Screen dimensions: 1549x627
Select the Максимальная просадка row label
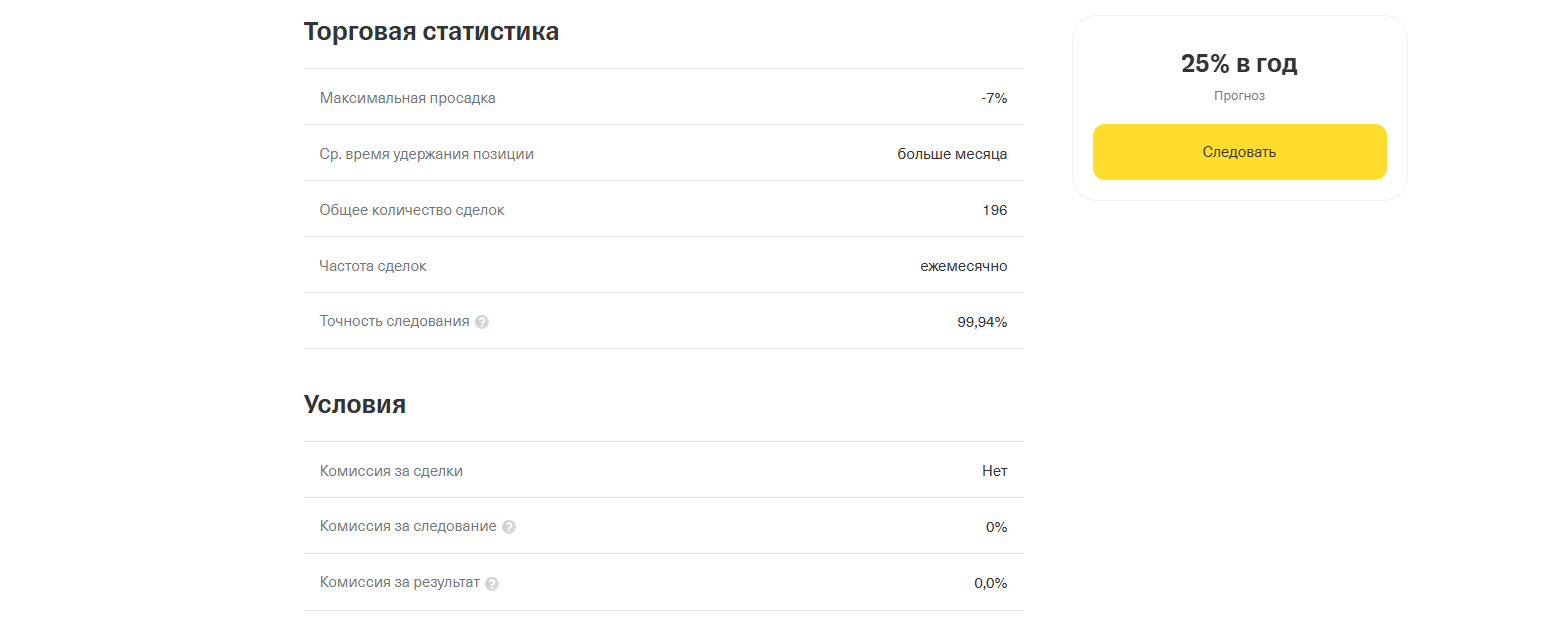pos(407,98)
